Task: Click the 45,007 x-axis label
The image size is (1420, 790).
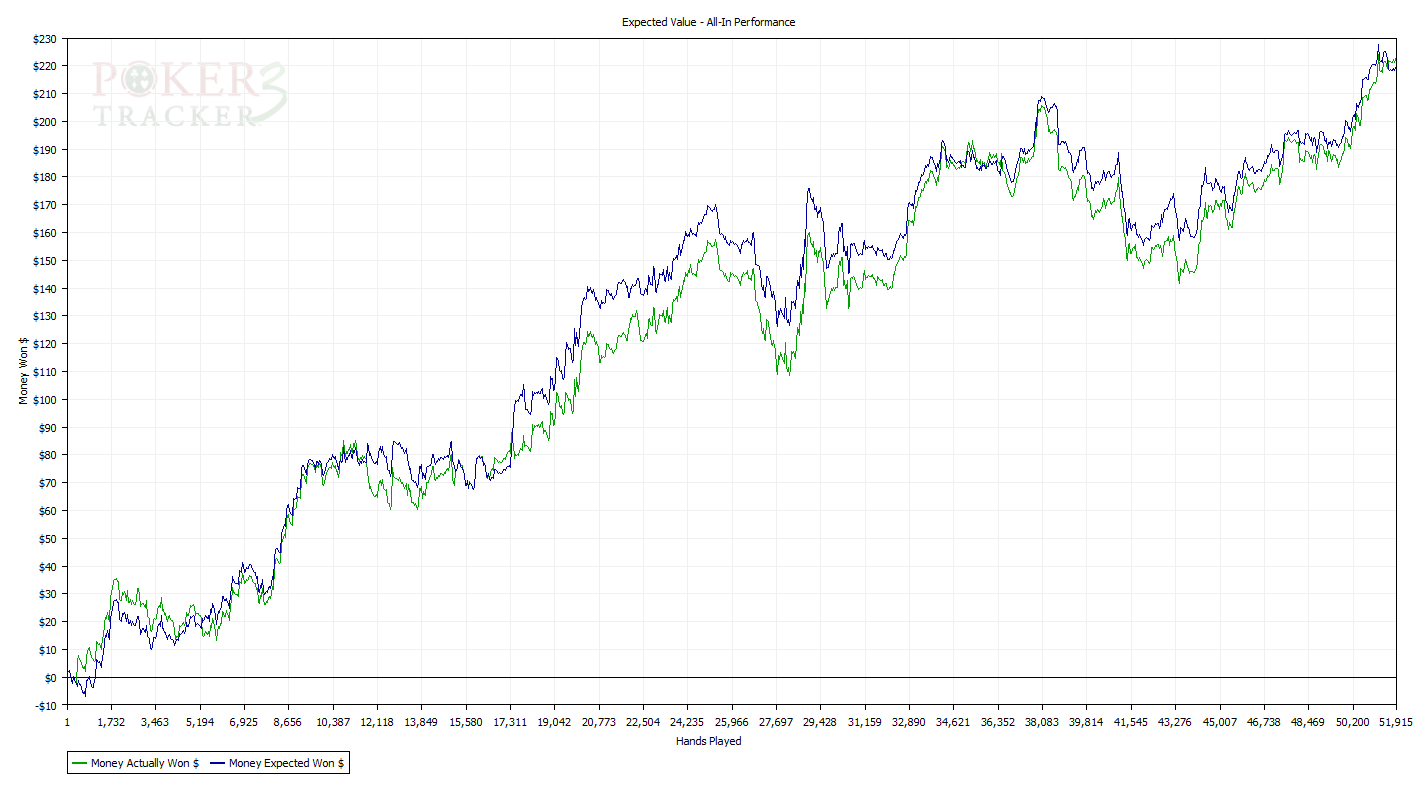Action: [x=1219, y=721]
